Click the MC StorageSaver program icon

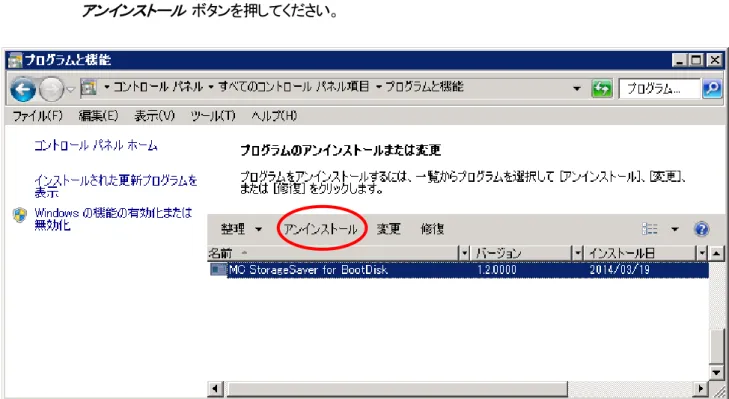[218, 269]
